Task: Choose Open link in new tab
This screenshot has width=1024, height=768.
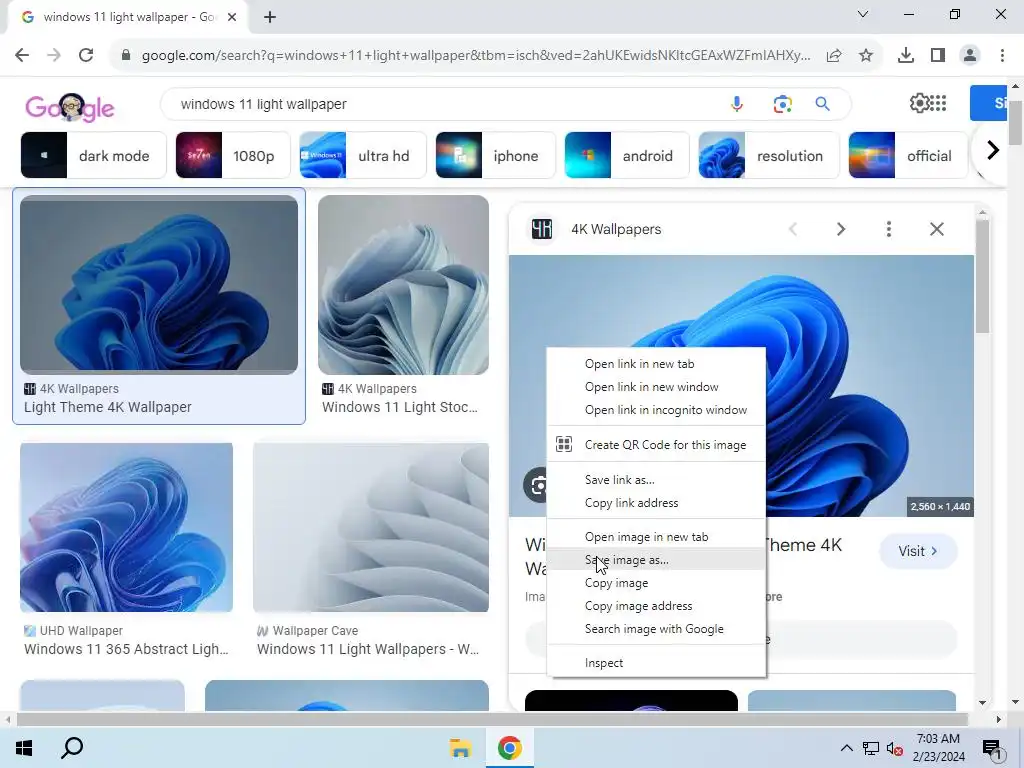Action: 656,364
